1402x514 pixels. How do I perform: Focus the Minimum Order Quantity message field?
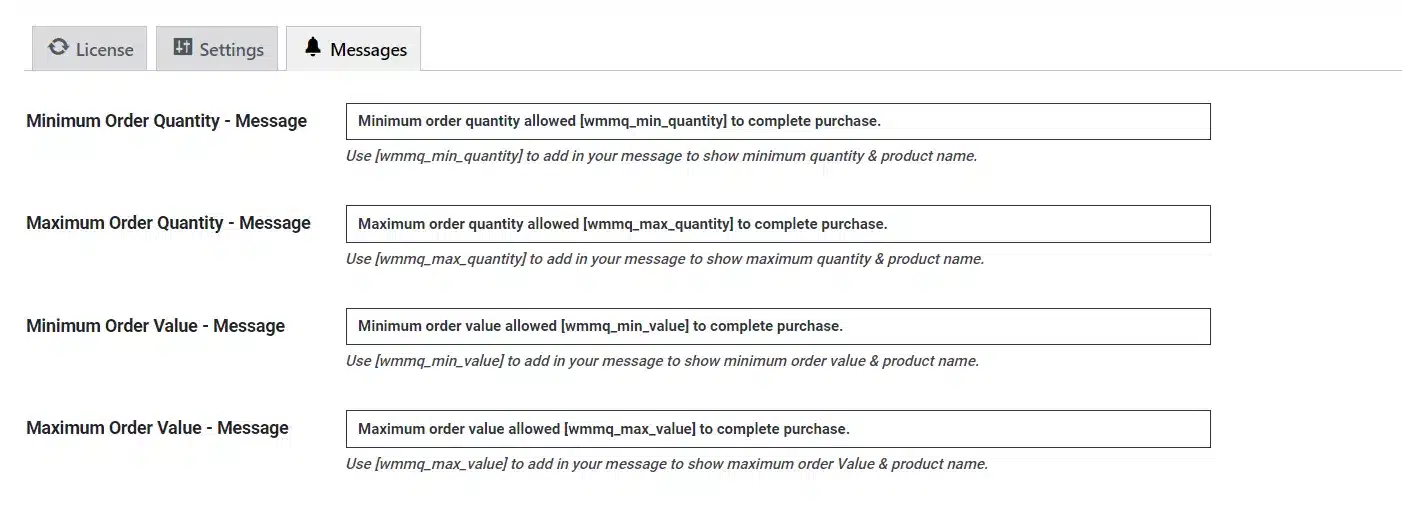pos(778,121)
